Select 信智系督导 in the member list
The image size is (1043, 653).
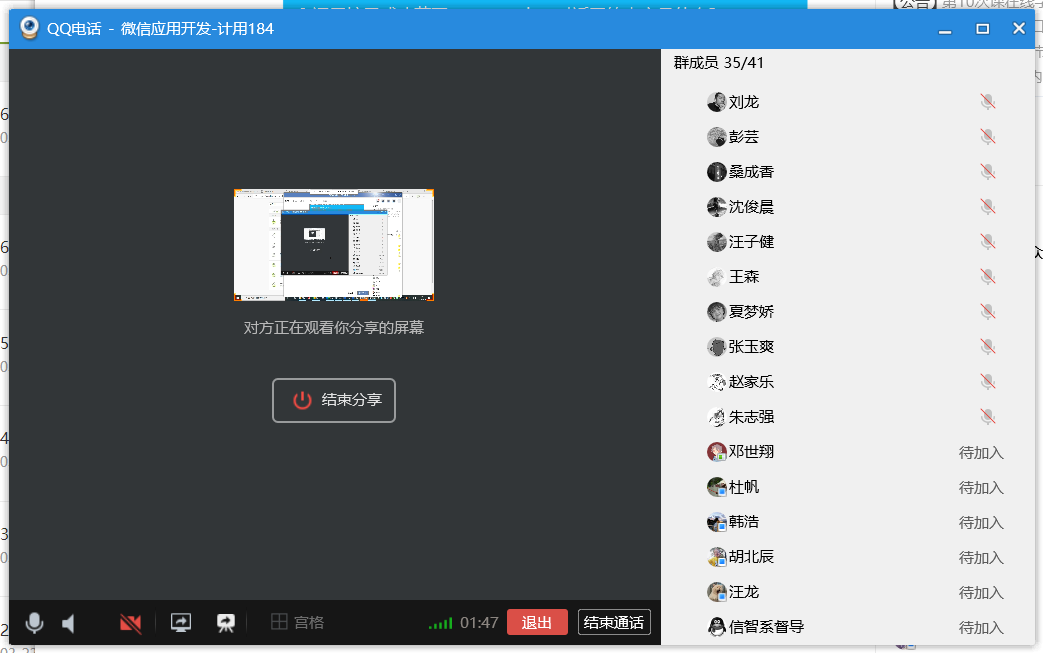[x=766, y=627]
